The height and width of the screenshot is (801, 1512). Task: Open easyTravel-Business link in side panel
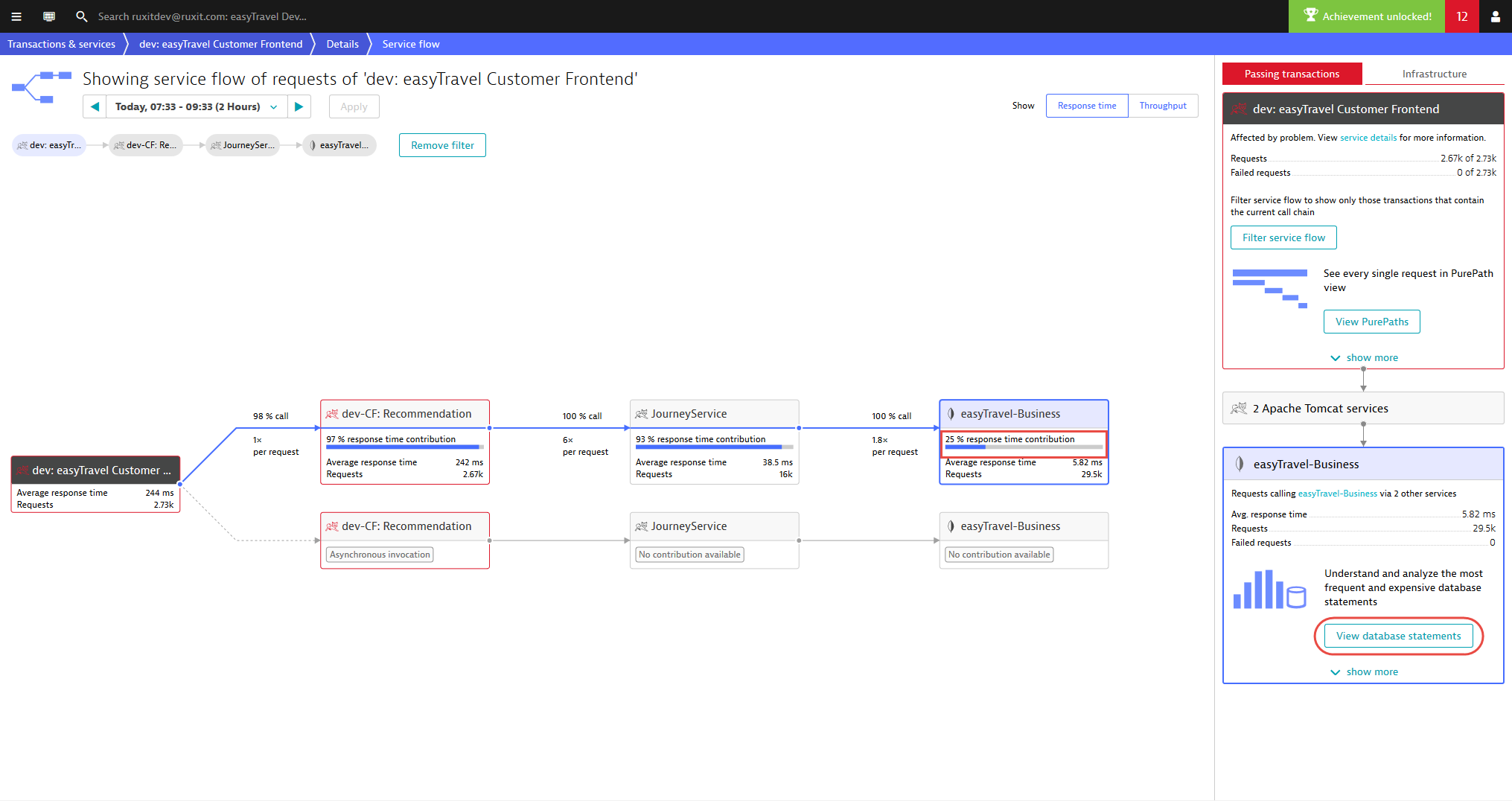(1337, 494)
